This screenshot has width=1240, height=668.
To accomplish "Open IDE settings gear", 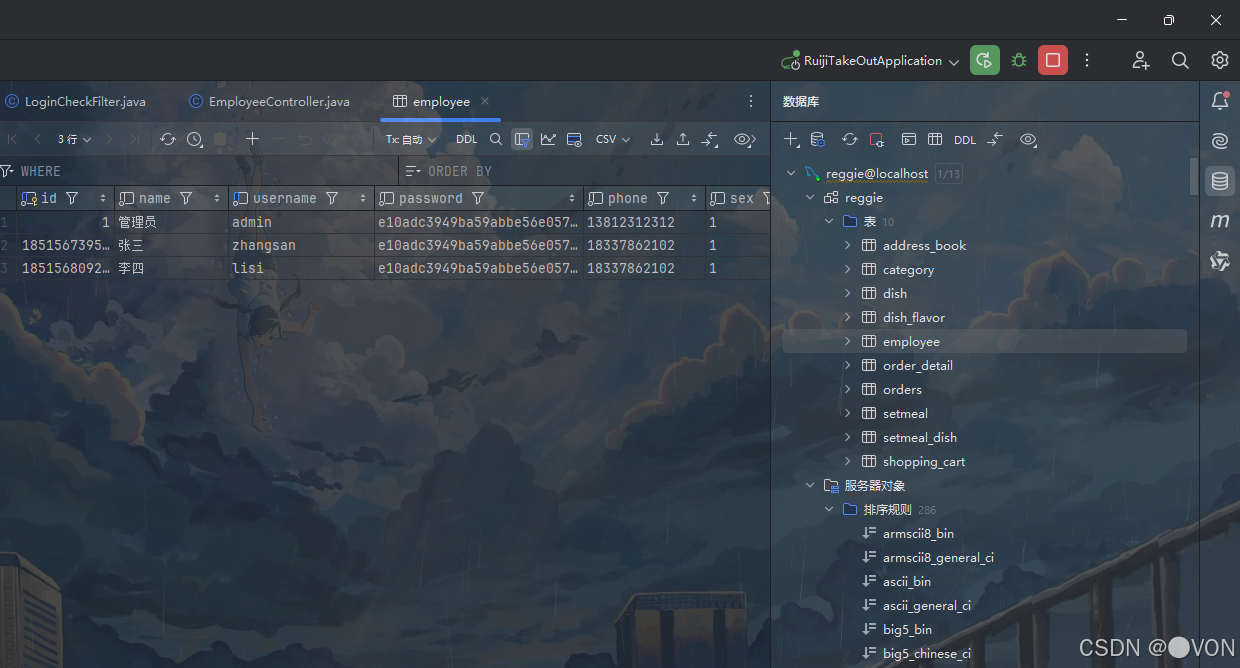I will click(1219, 60).
